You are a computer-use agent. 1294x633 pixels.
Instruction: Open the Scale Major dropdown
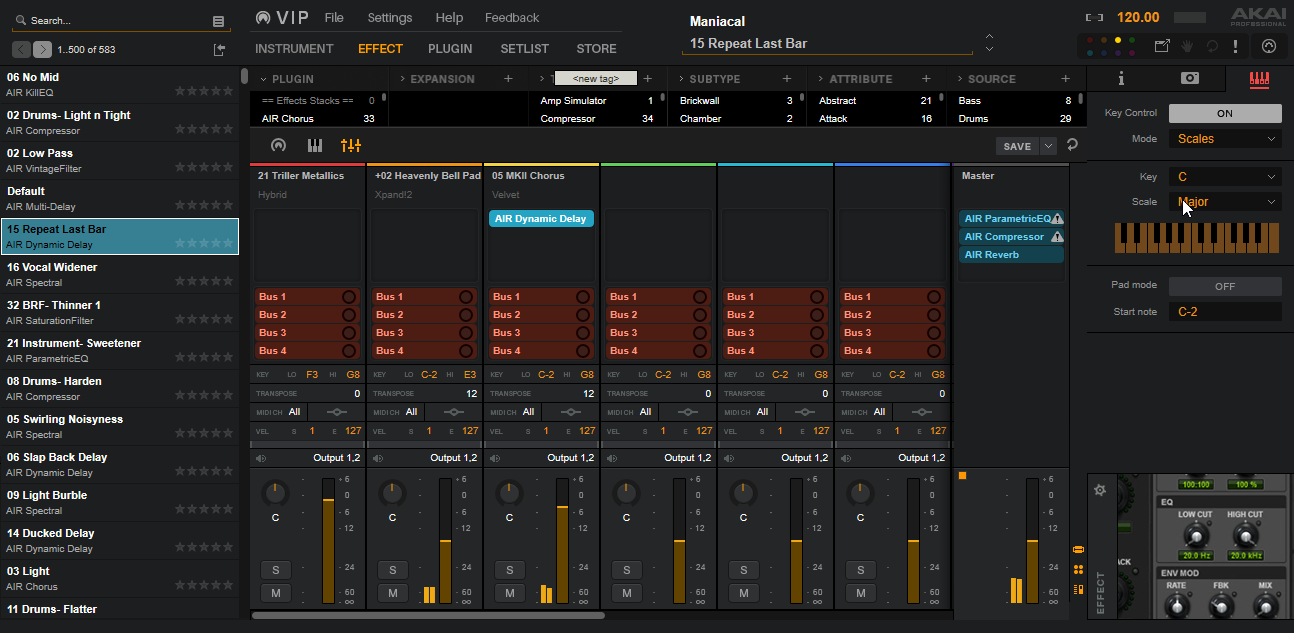(1225, 202)
